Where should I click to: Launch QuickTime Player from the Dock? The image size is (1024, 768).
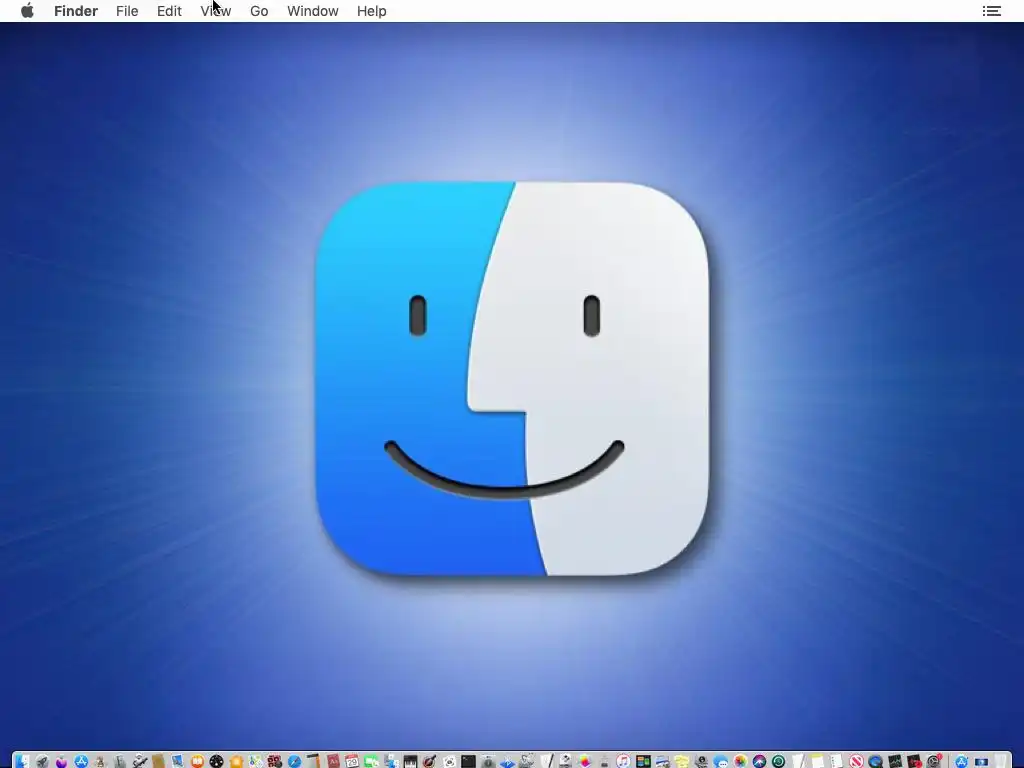pyautogui.click(x=875, y=761)
